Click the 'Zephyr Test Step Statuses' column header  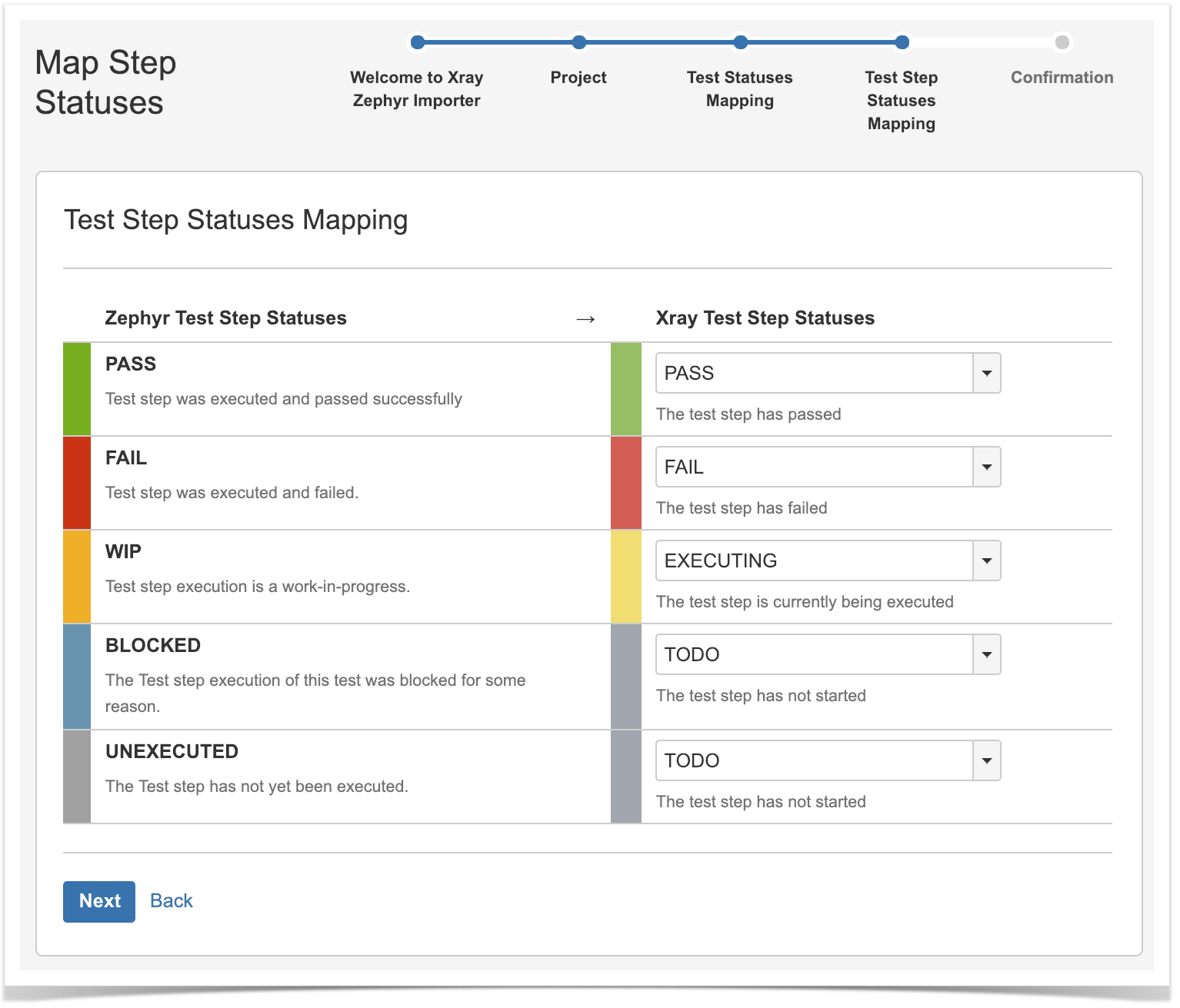pyautogui.click(x=225, y=318)
